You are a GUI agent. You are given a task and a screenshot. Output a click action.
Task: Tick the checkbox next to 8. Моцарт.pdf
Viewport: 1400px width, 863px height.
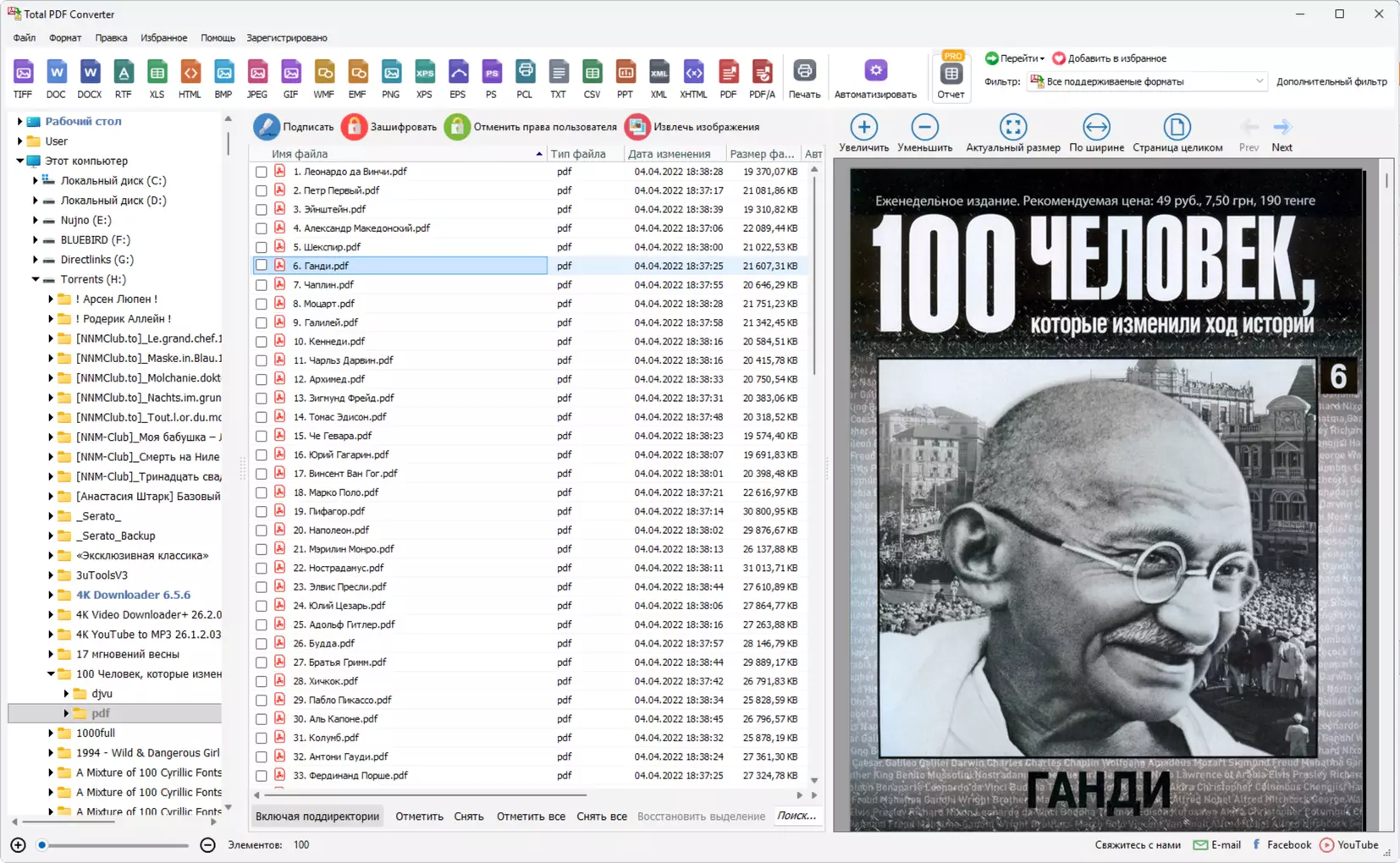tap(262, 304)
